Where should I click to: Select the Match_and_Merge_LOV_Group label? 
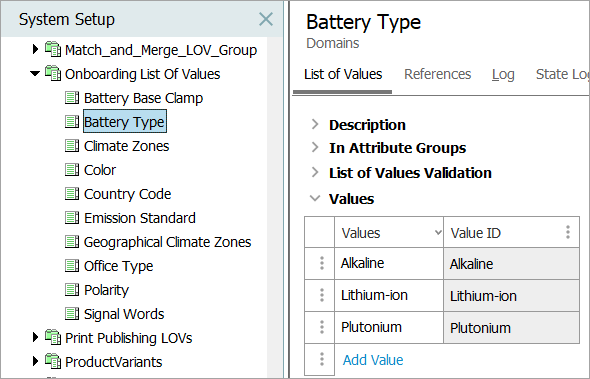[161, 50]
